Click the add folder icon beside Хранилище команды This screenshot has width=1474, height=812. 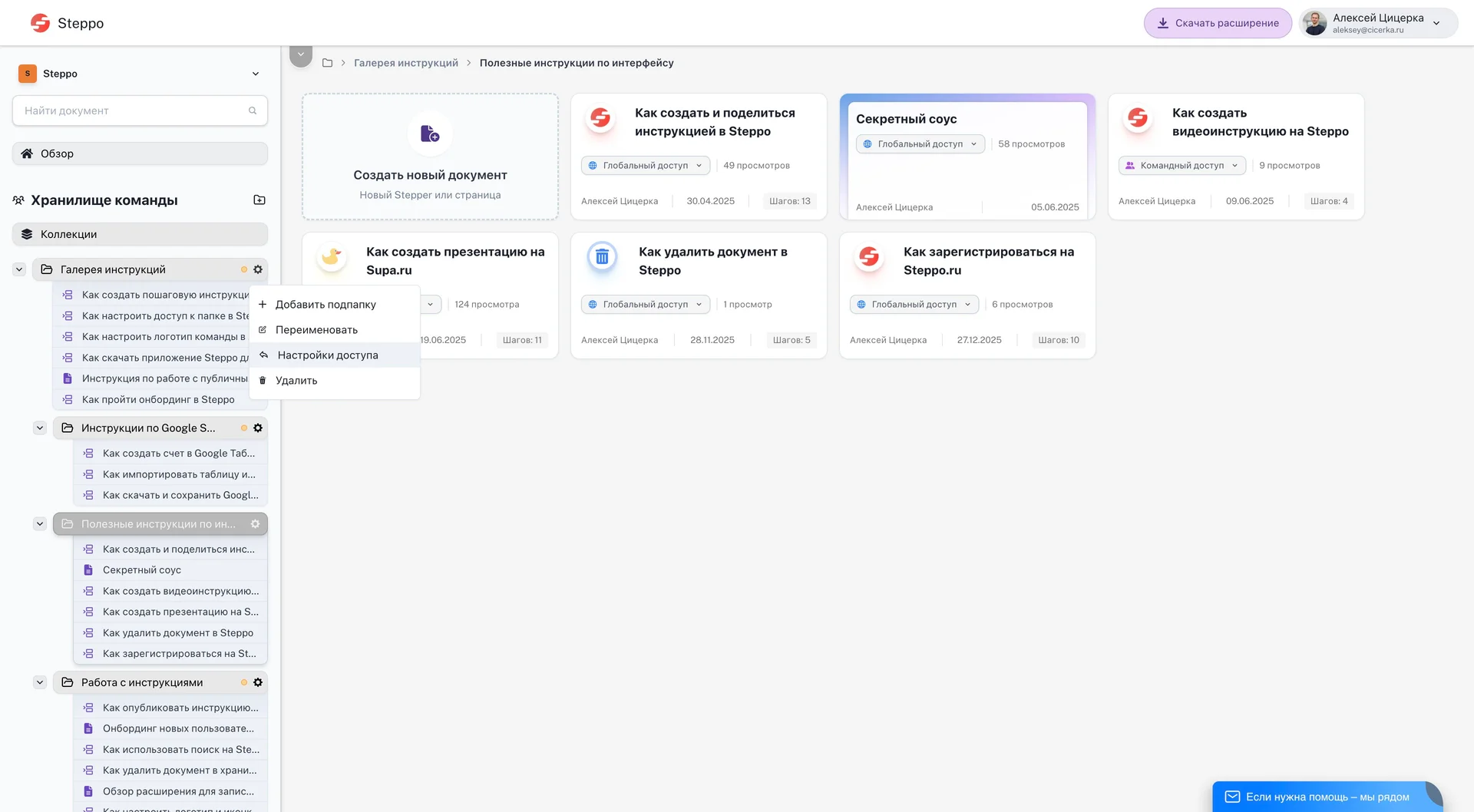coord(259,200)
